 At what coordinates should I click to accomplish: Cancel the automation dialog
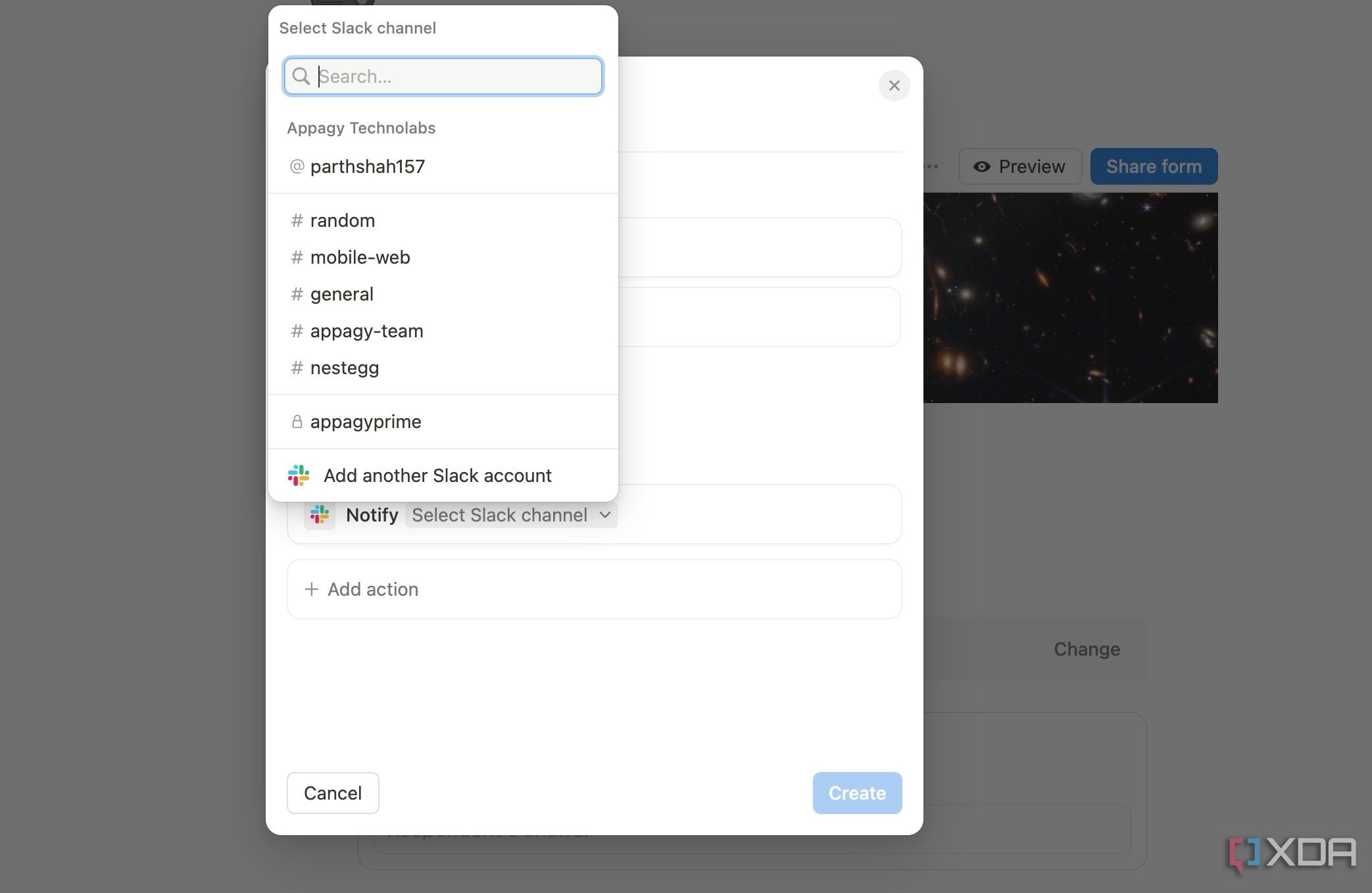pyautogui.click(x=333, y=793)
